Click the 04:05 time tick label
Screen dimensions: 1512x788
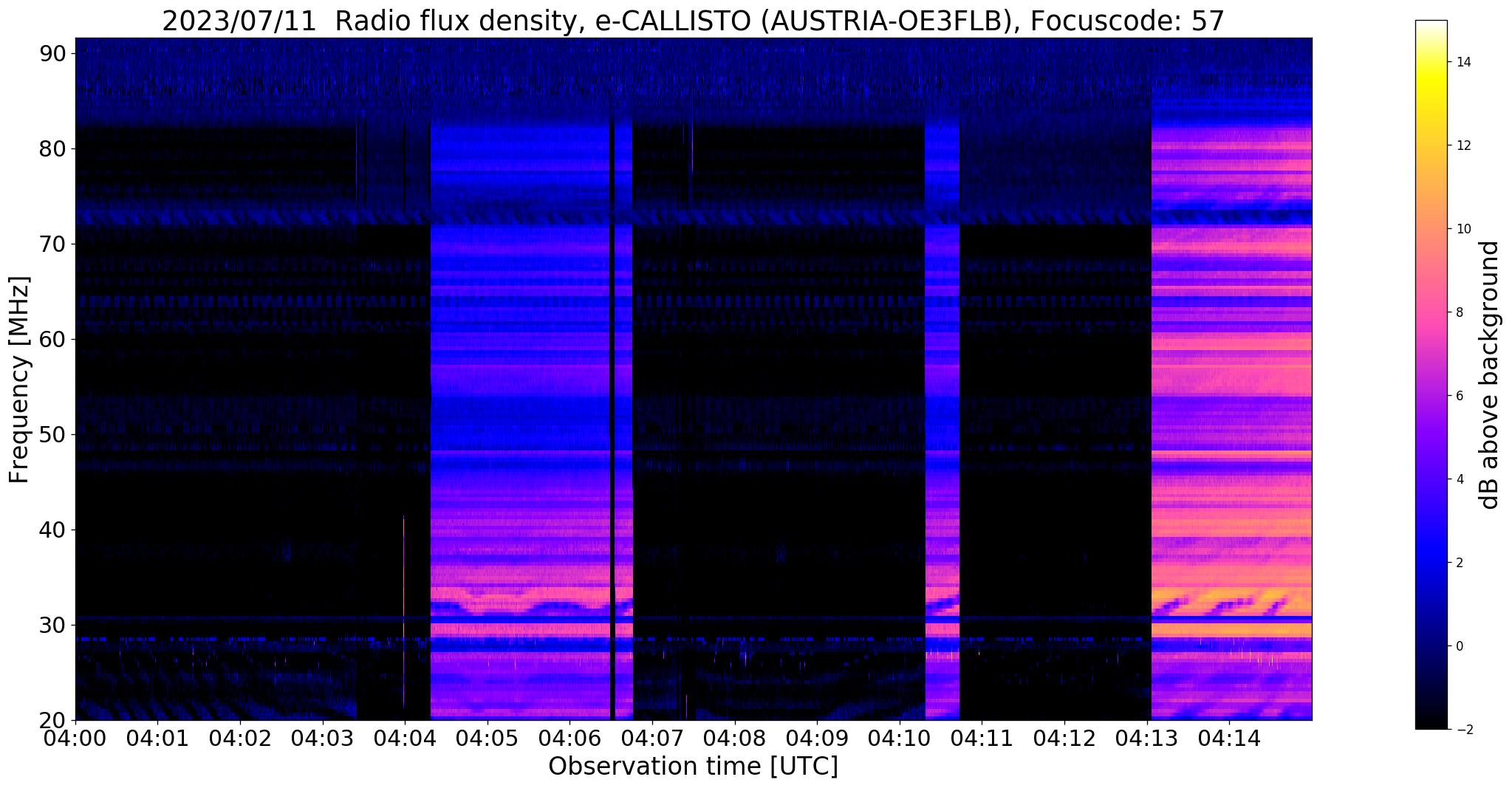pos(488,737)
